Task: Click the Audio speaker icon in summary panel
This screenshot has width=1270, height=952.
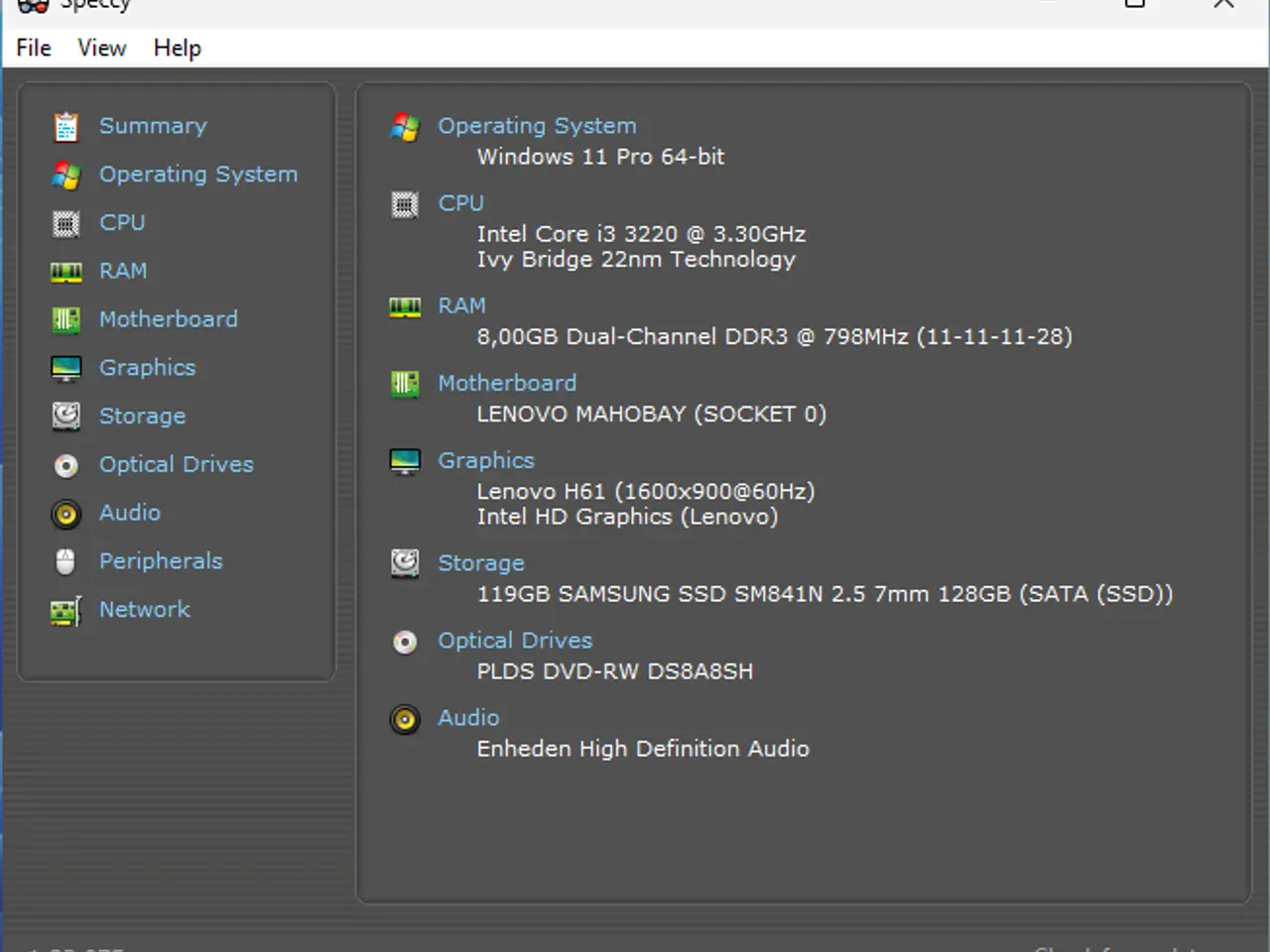Action: (405, 719)
